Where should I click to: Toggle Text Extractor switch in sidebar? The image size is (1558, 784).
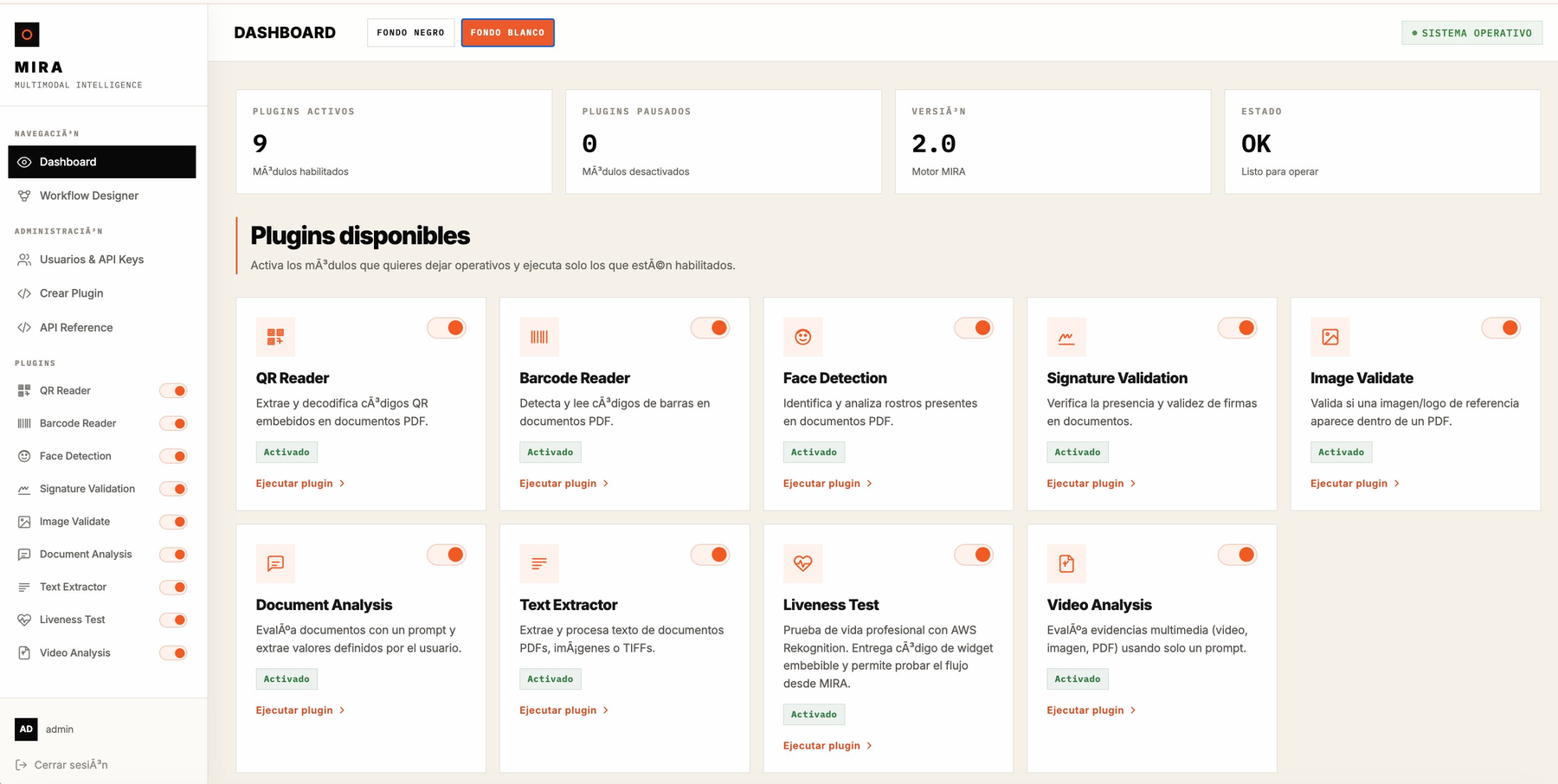coord(173,587)
